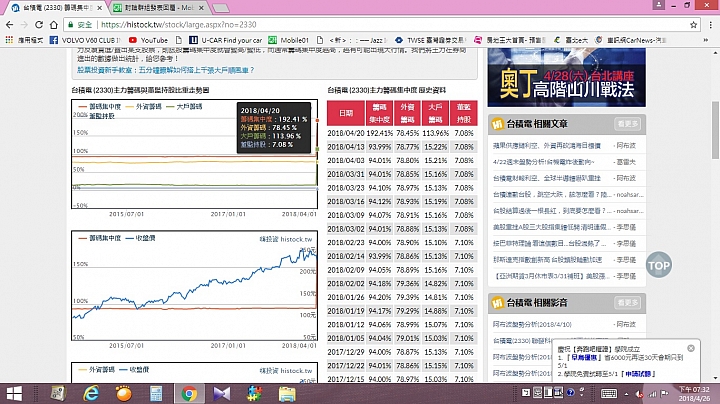Select the 2018/02/02 row date
The height and width of the screenshot is (404, 720).
346,284
